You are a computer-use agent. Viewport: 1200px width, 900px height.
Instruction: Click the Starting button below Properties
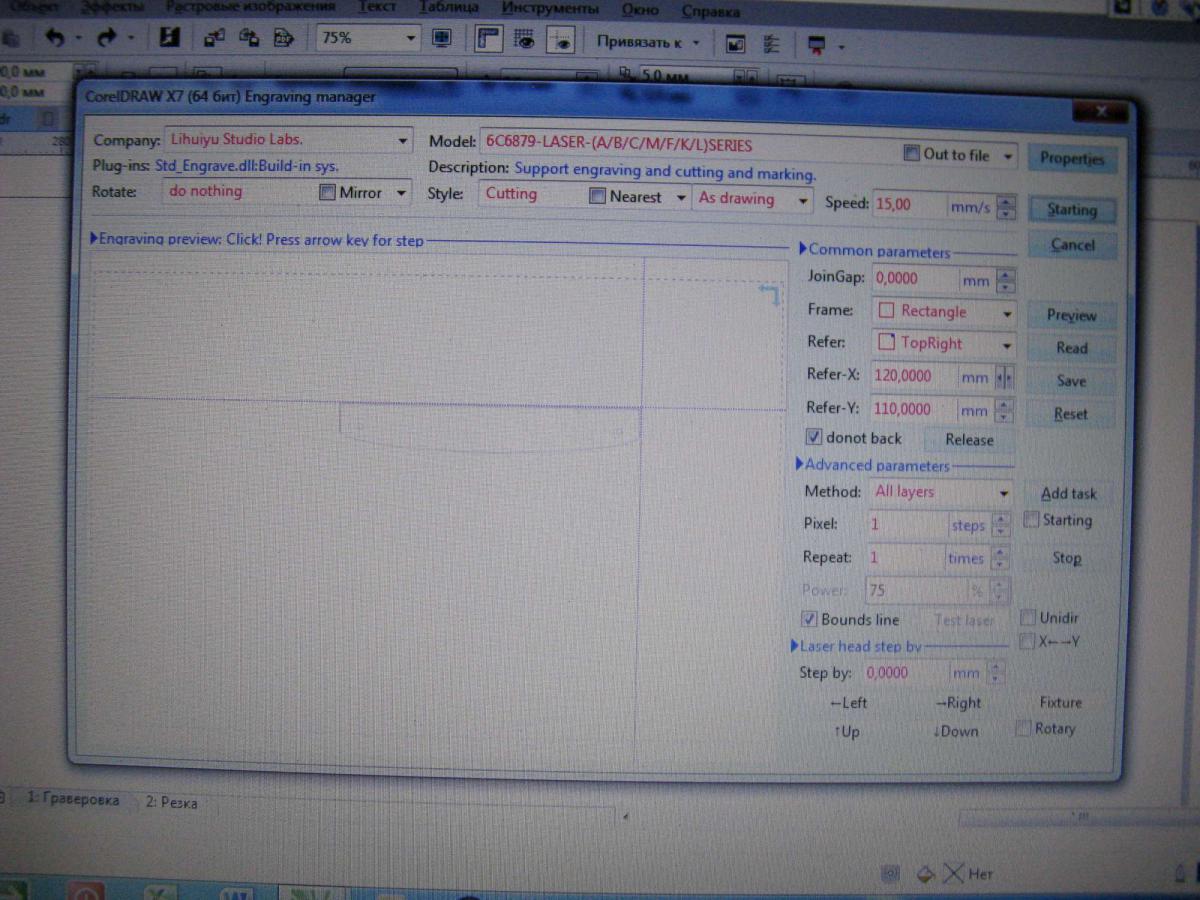[x=1072, y=210]
